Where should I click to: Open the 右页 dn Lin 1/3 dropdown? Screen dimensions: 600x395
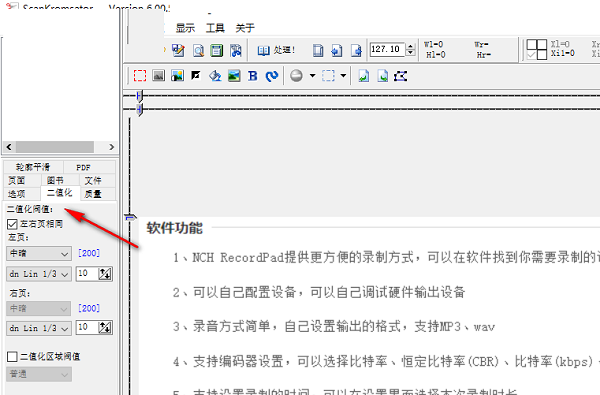(x=39, y=328)
